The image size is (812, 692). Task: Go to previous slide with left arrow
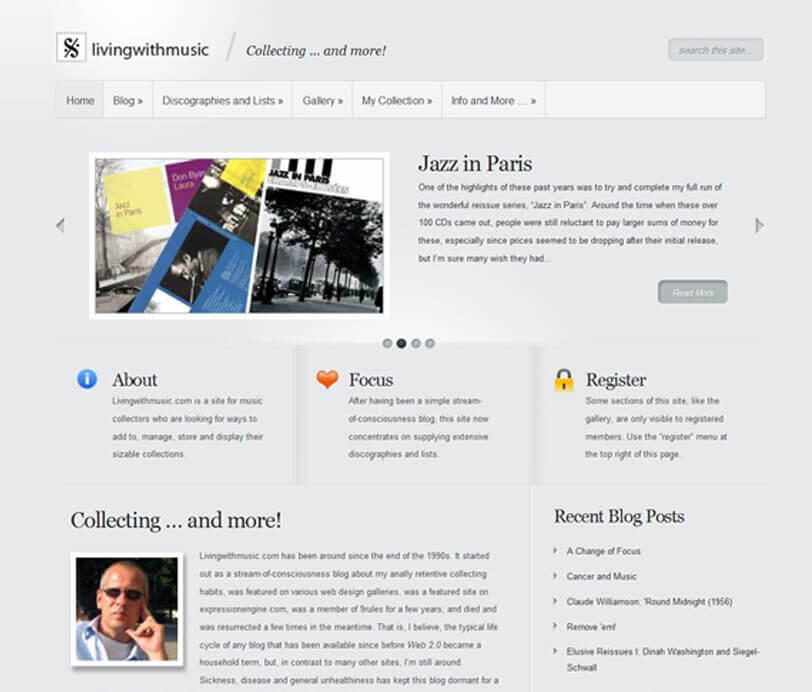60,225
